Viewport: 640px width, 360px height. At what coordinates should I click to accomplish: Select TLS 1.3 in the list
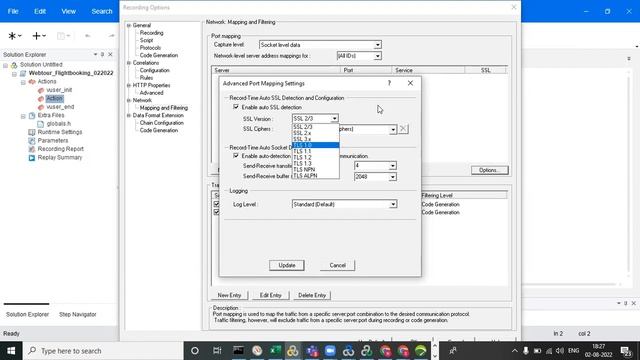pos(316,163)
